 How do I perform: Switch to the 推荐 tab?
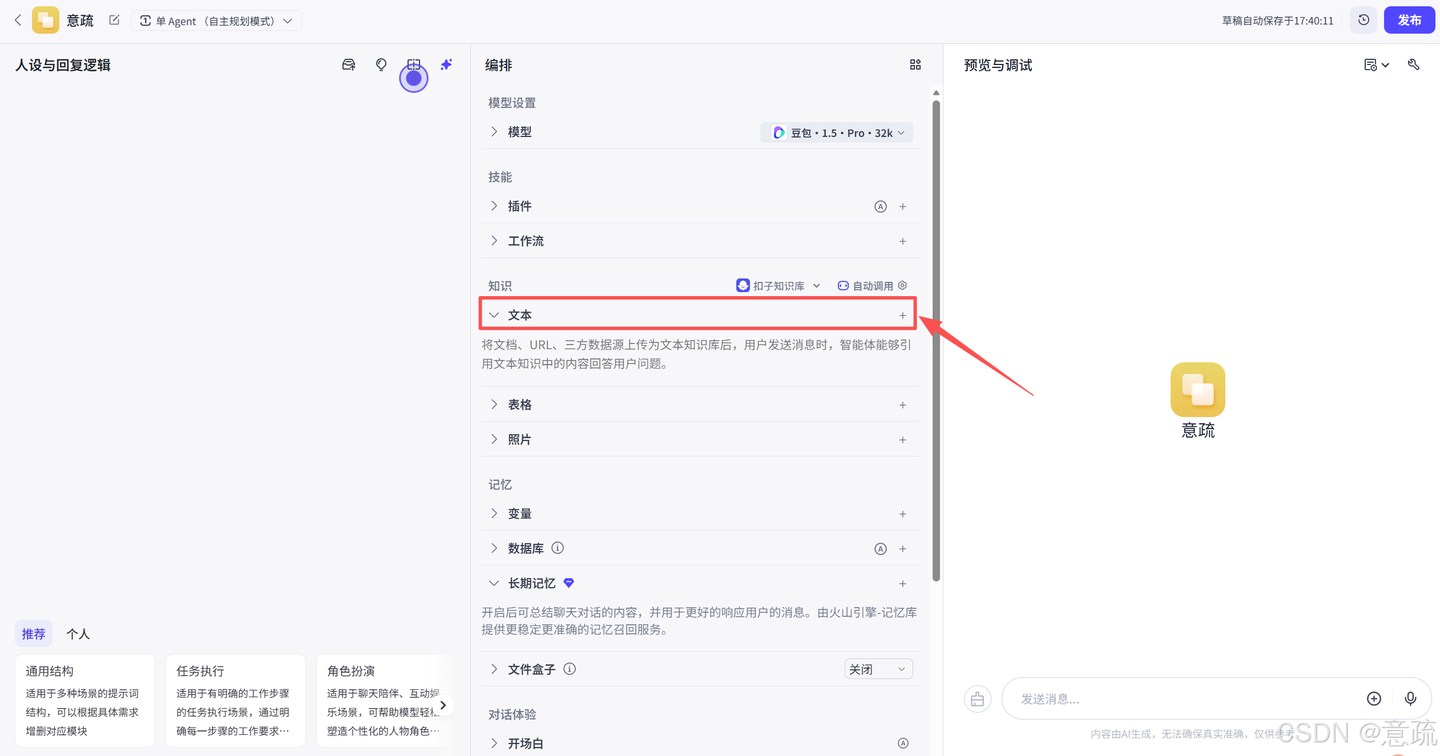(34, 634)
